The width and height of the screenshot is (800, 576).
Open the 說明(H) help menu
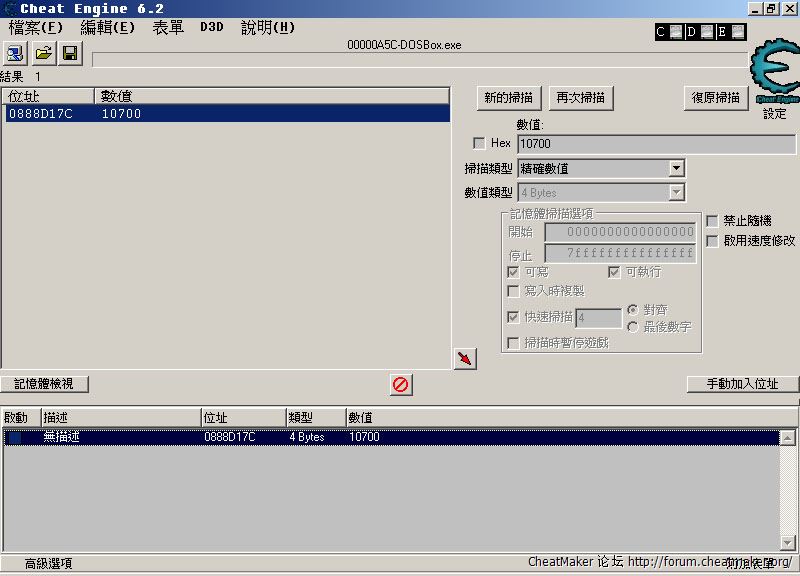(x=267, y=28)
